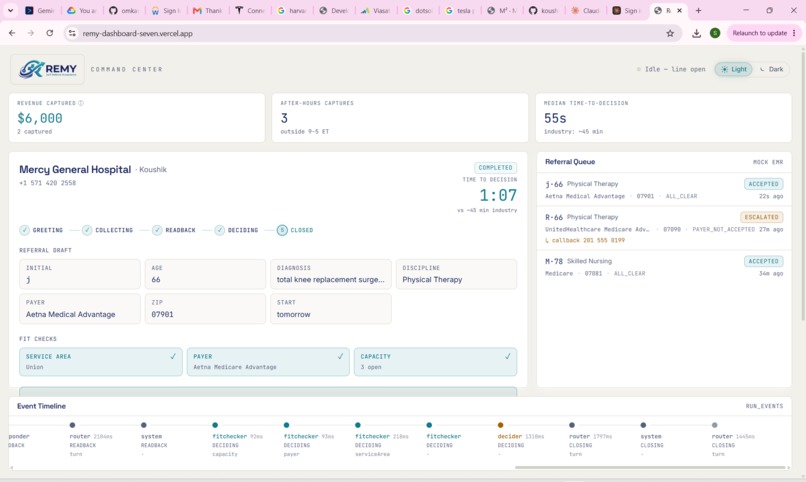Click the Capacity checkmark icon
The height and width of the screenshot is (482, 806).
point(507,356)
